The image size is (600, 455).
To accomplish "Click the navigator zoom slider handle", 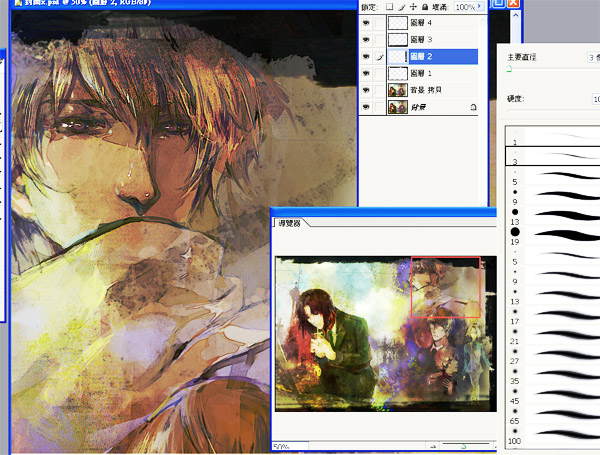I will point(463,446).
